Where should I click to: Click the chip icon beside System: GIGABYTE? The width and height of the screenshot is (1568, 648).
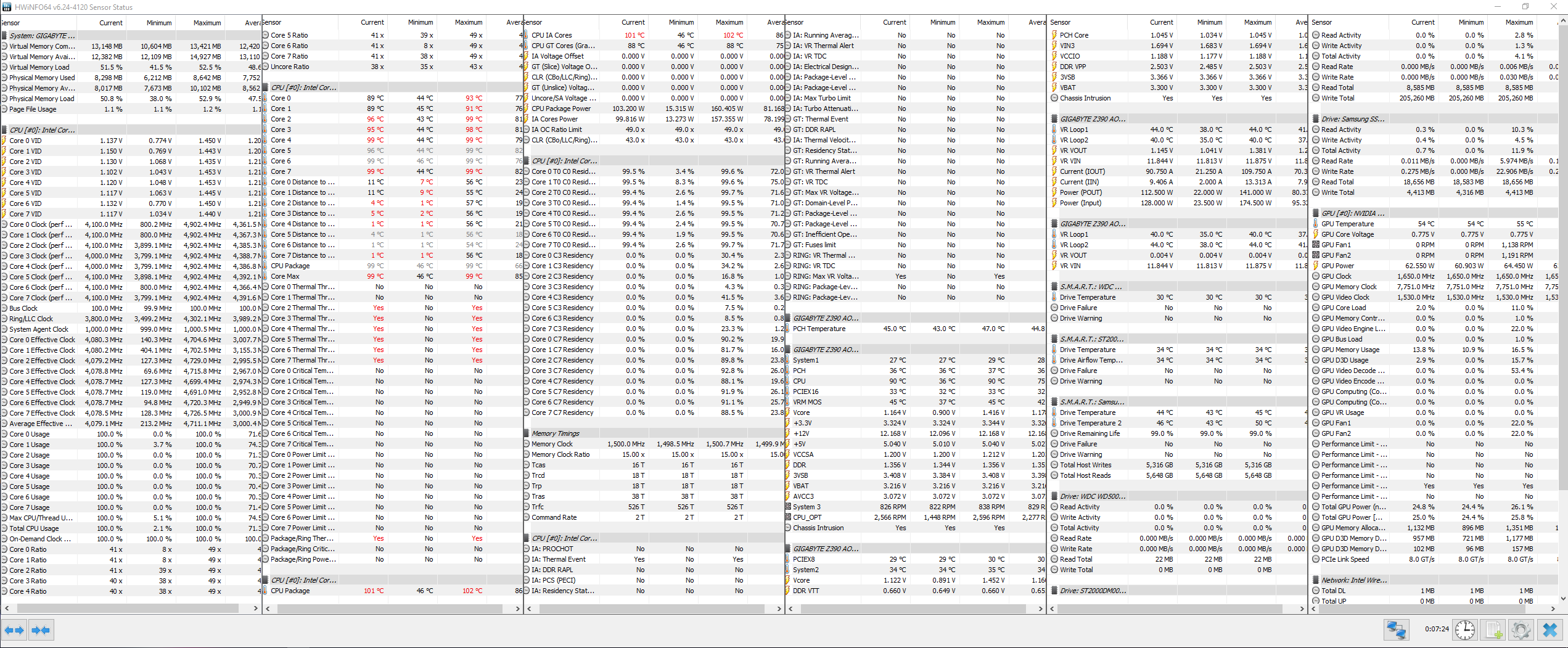click(x=4, y=36)
